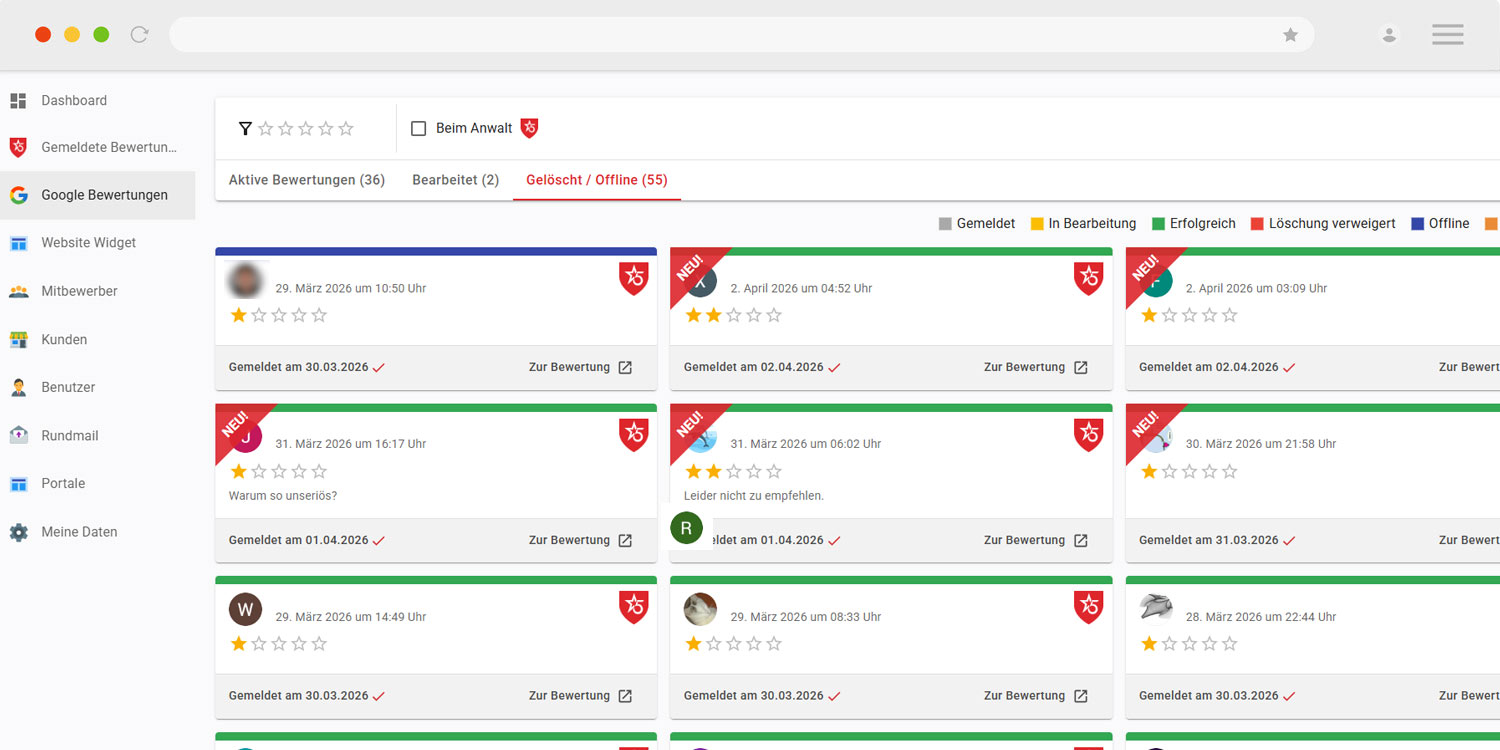The image size is (1500, 750).
Task: Click the browser reload icon
Action: point(139,35)
